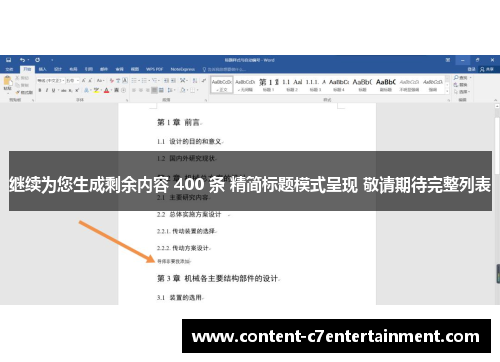Open the WPS PDF tab
The height and width of the screenshot is (362, 500).
click(x=154, y=69)
